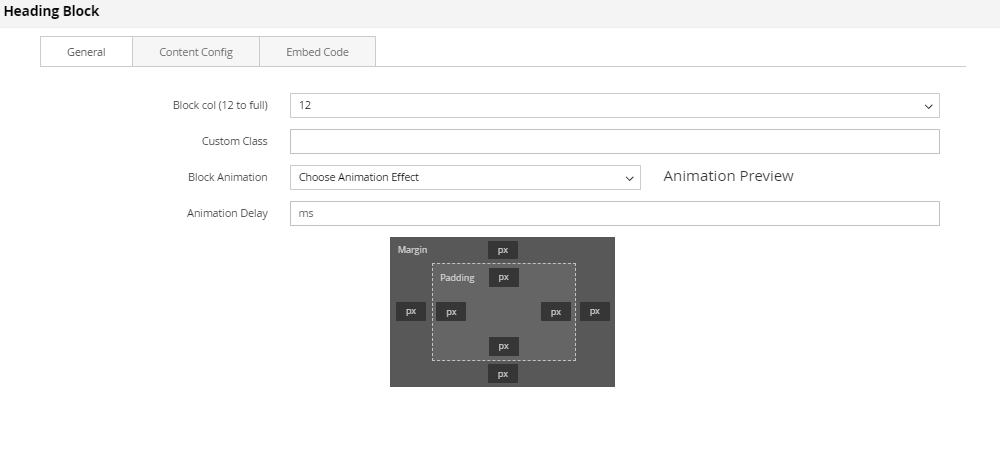
Task: Open the Block col (12 to full) dropdown
Action: (x=614, y=105)
